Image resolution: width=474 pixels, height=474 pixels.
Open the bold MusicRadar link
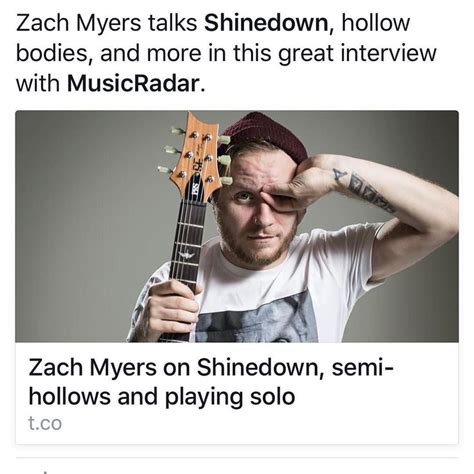133,83
